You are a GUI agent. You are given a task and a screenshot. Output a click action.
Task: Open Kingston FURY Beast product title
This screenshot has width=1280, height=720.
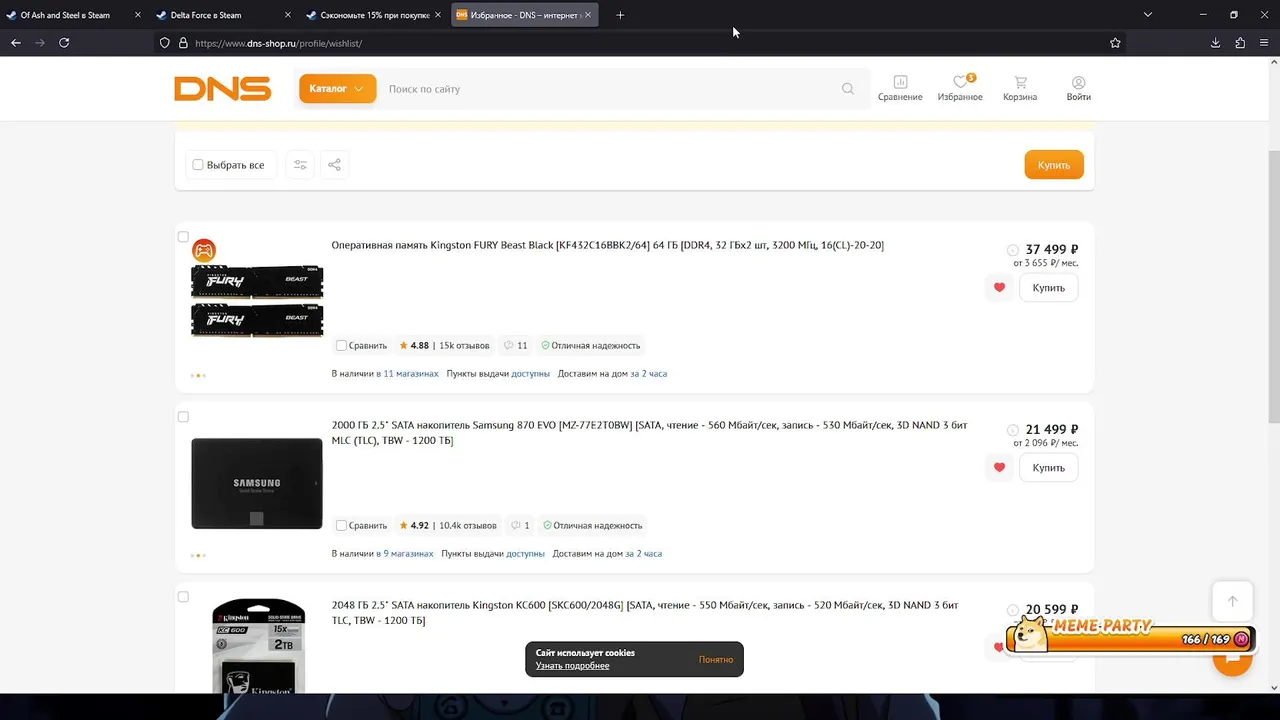608,246
